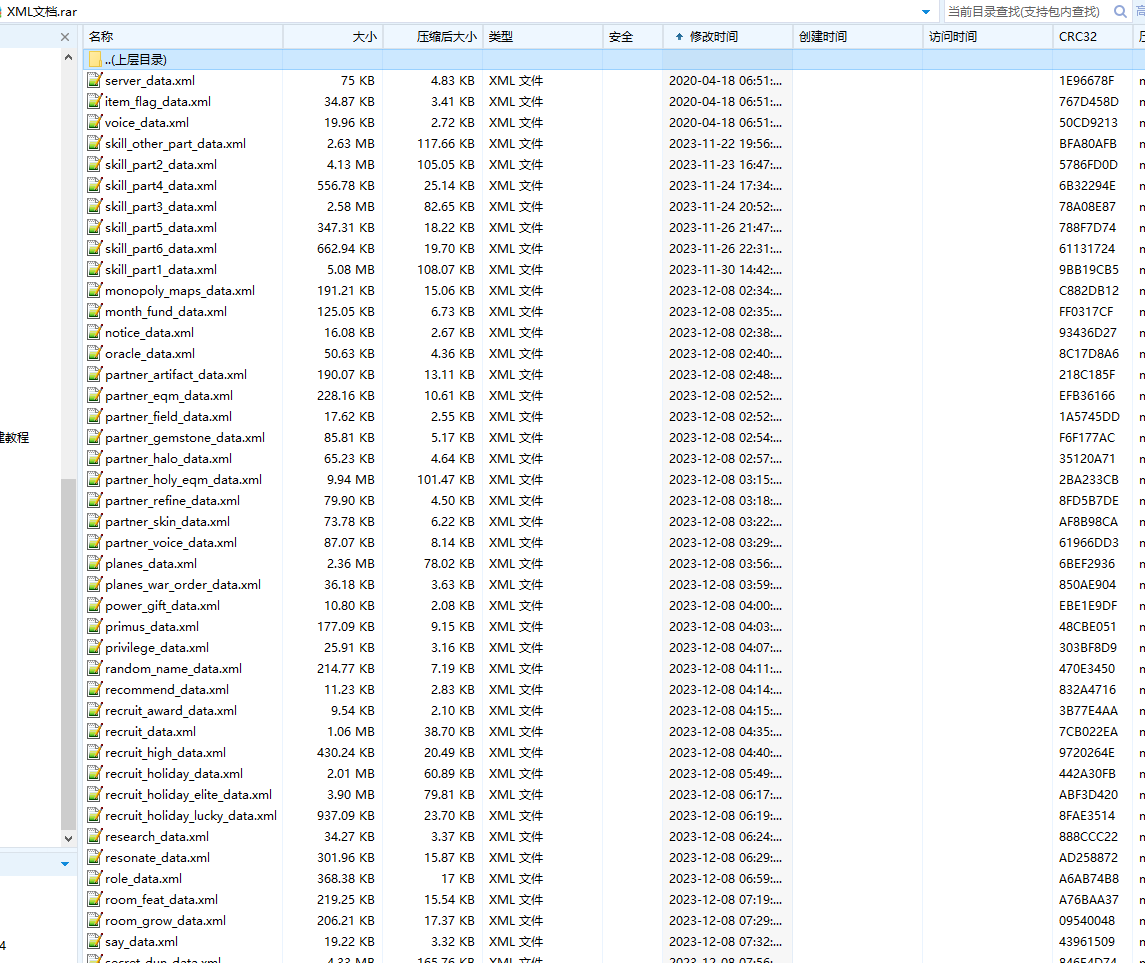Sort by the 类型 column header

(543, 37)
